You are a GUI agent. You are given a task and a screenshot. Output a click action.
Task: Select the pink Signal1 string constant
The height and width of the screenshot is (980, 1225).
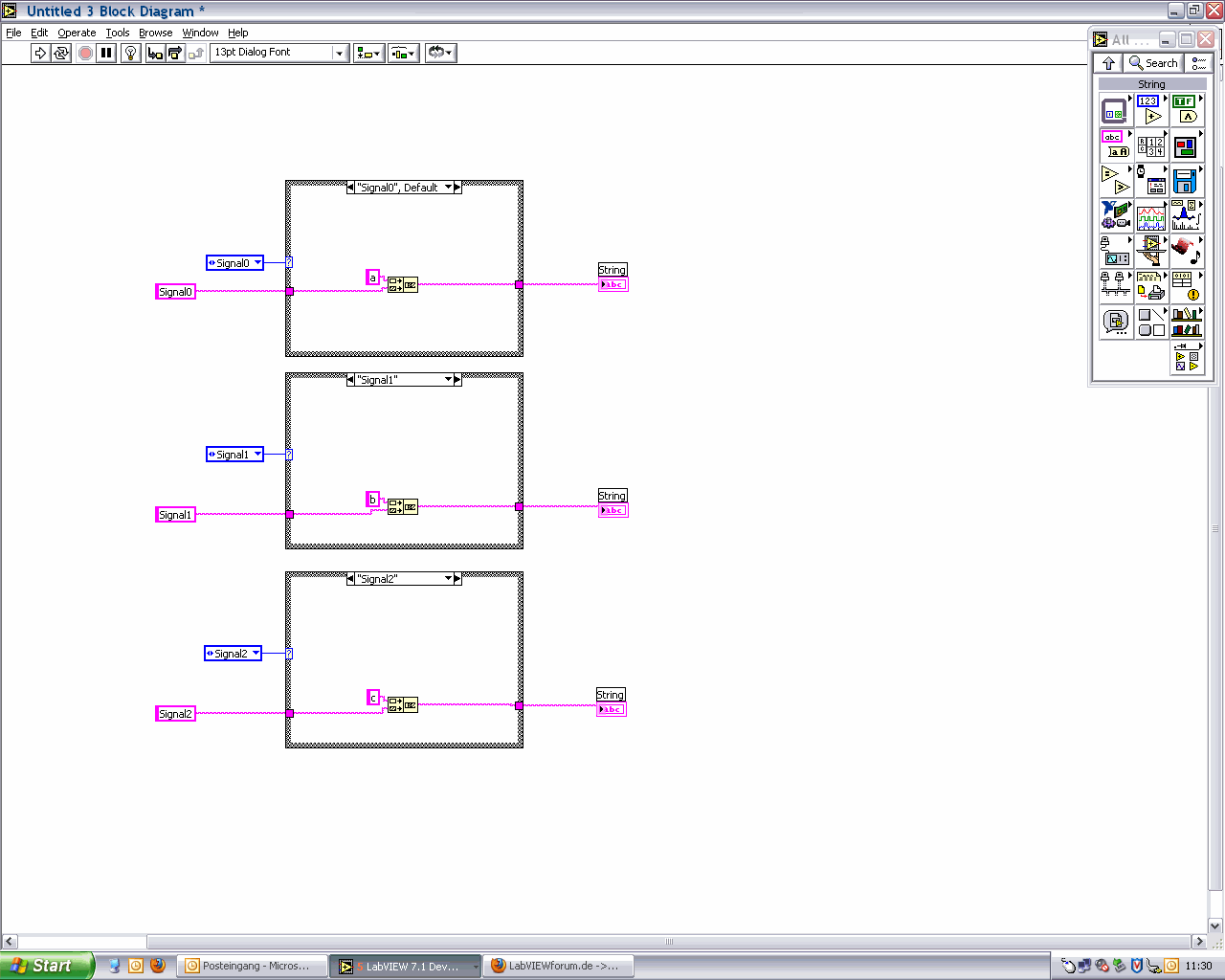point(175,515)
